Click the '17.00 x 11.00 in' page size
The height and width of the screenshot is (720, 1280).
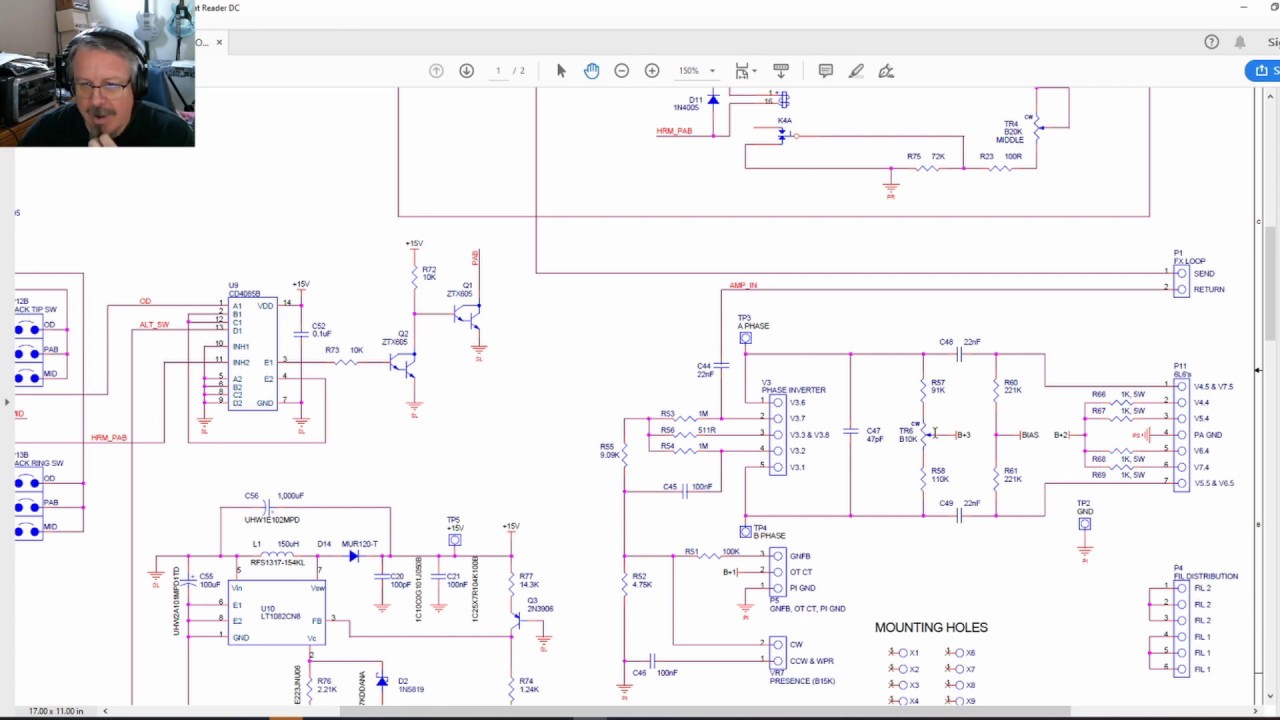pyautogui.click(x=56, y=711)
